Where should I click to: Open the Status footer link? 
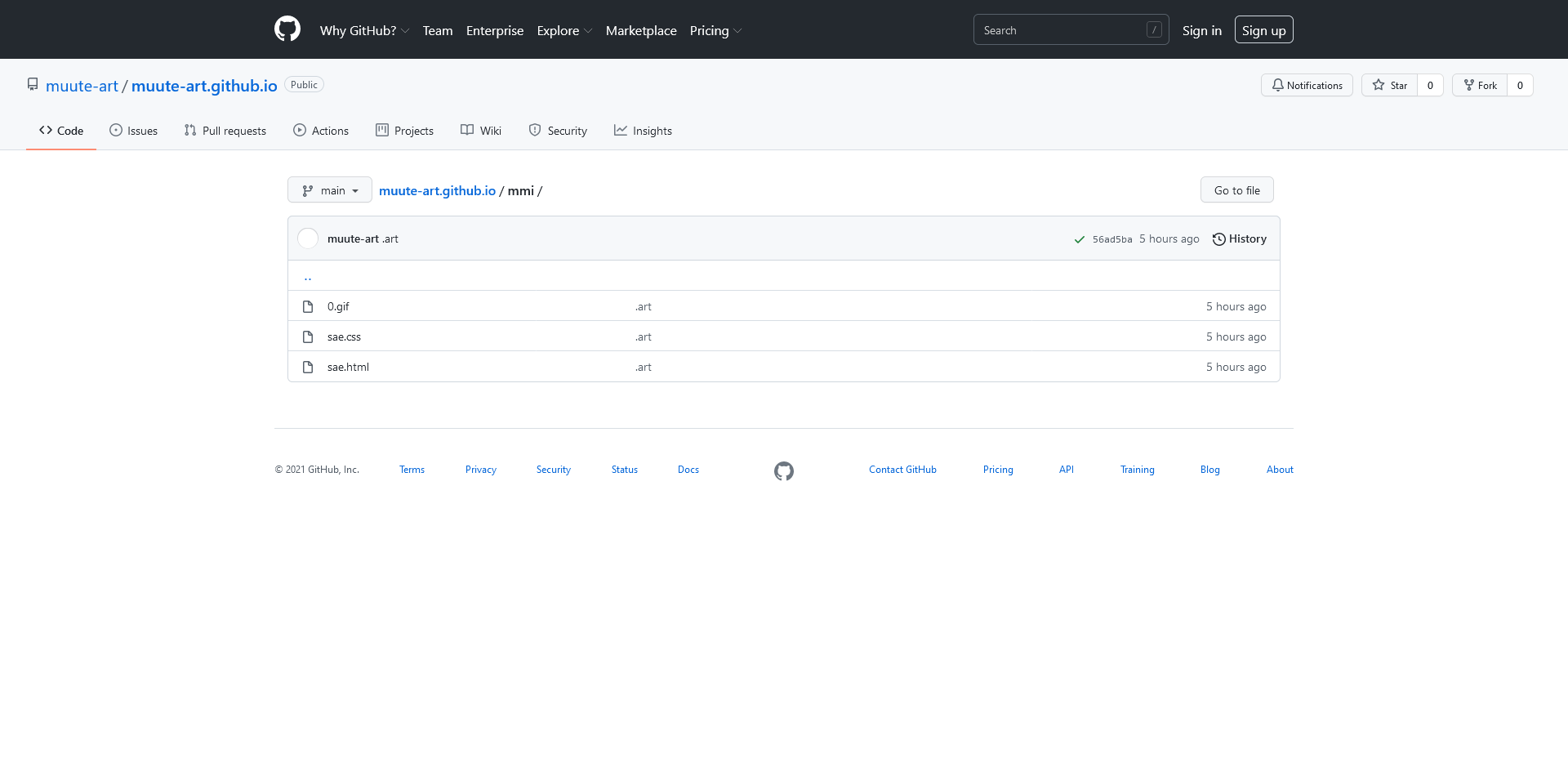point(625,470)
